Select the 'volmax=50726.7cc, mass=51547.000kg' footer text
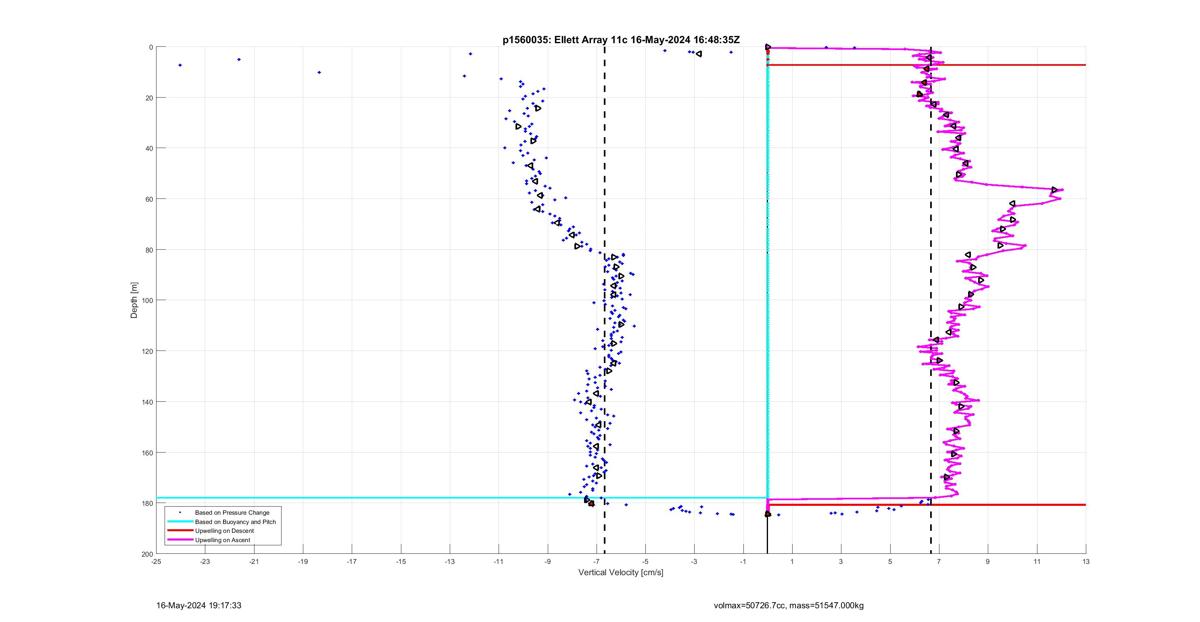This screenshot has height=622, width=1200. 788,605
